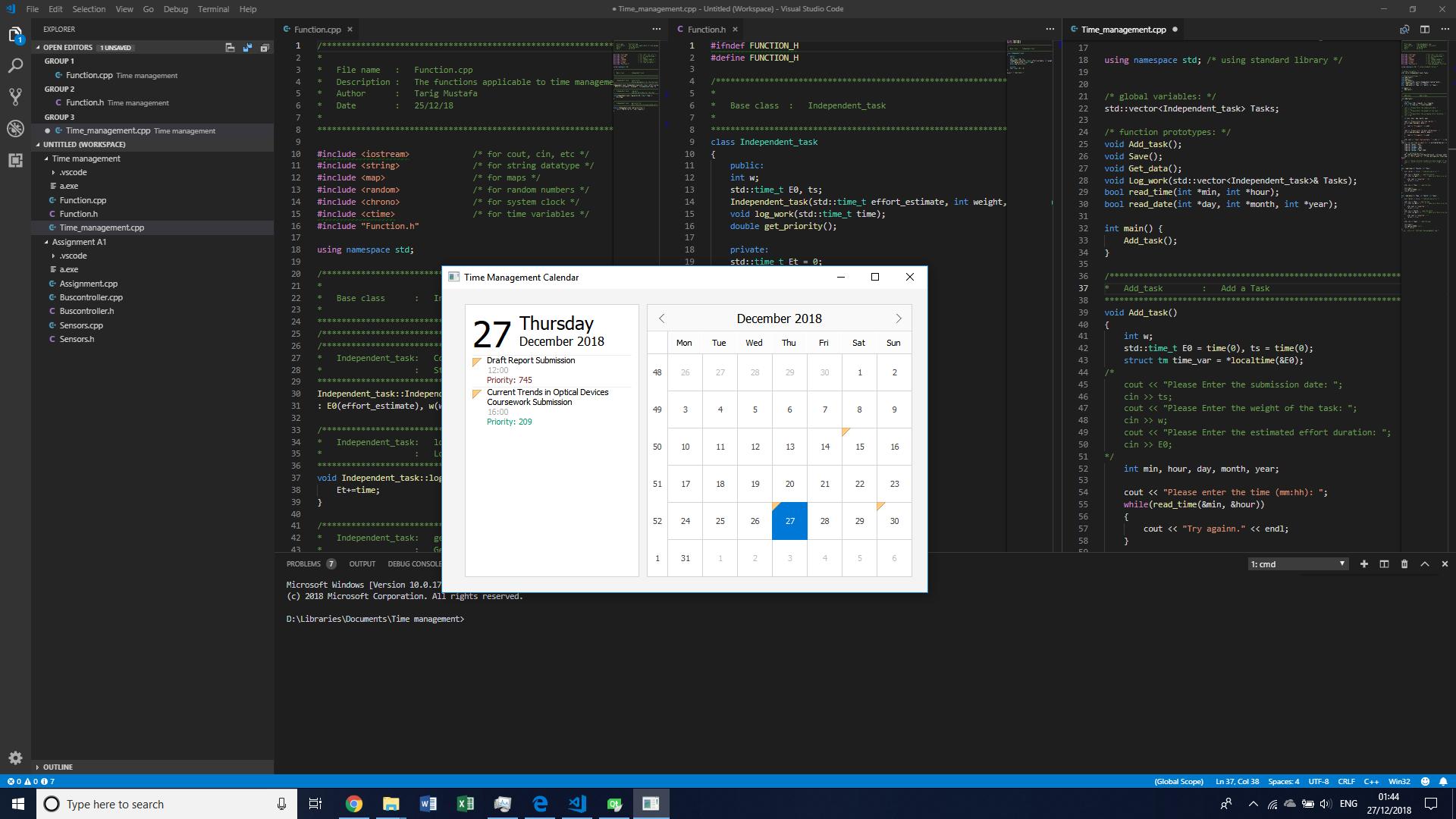1456x819 pixels.
Task: Open the Extensions view icon
Action: tap(15, 160)
